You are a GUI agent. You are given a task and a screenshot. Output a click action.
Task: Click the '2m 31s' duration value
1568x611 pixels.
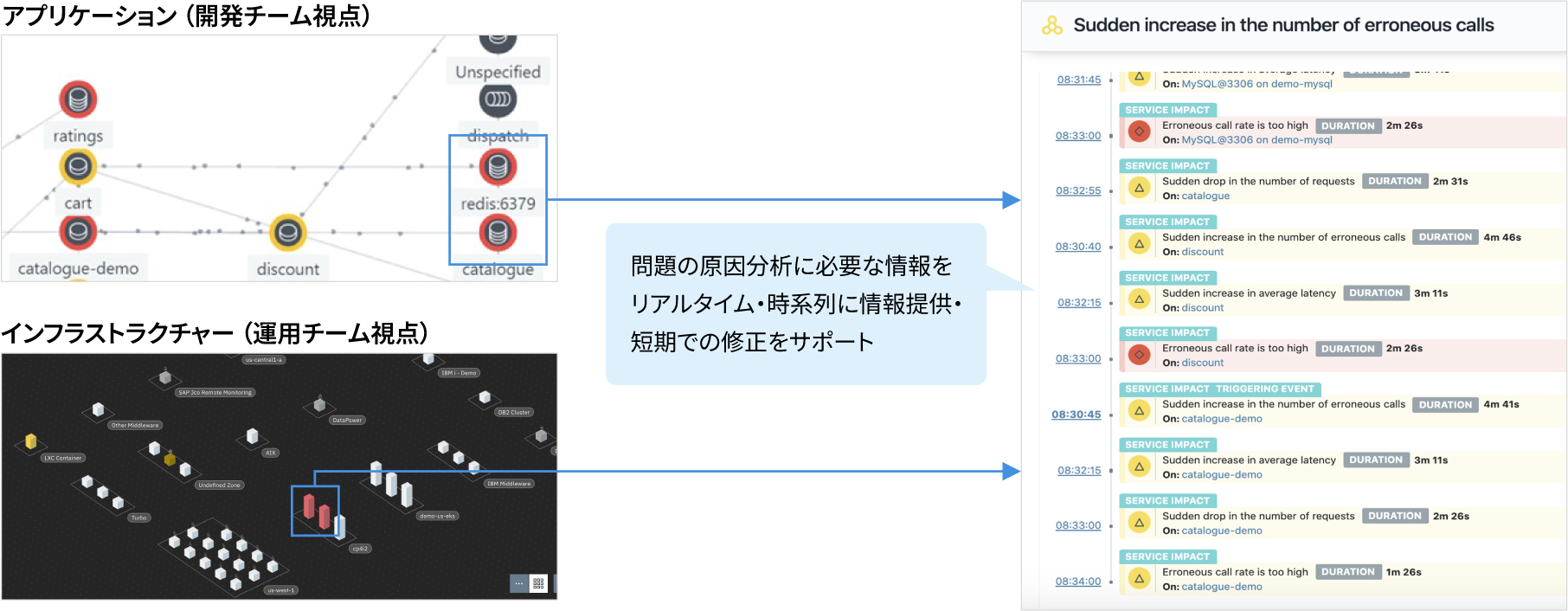1450,182
